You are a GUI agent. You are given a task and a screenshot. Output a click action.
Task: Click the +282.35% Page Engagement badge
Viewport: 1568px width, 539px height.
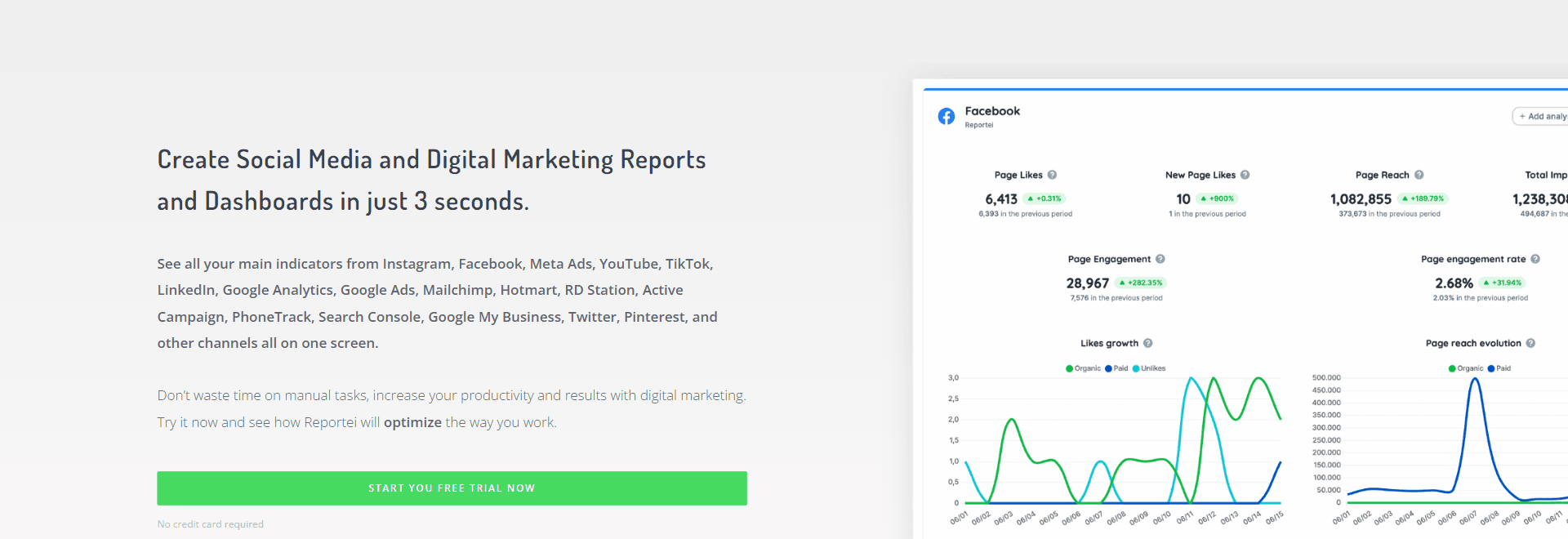point(1141,283)
